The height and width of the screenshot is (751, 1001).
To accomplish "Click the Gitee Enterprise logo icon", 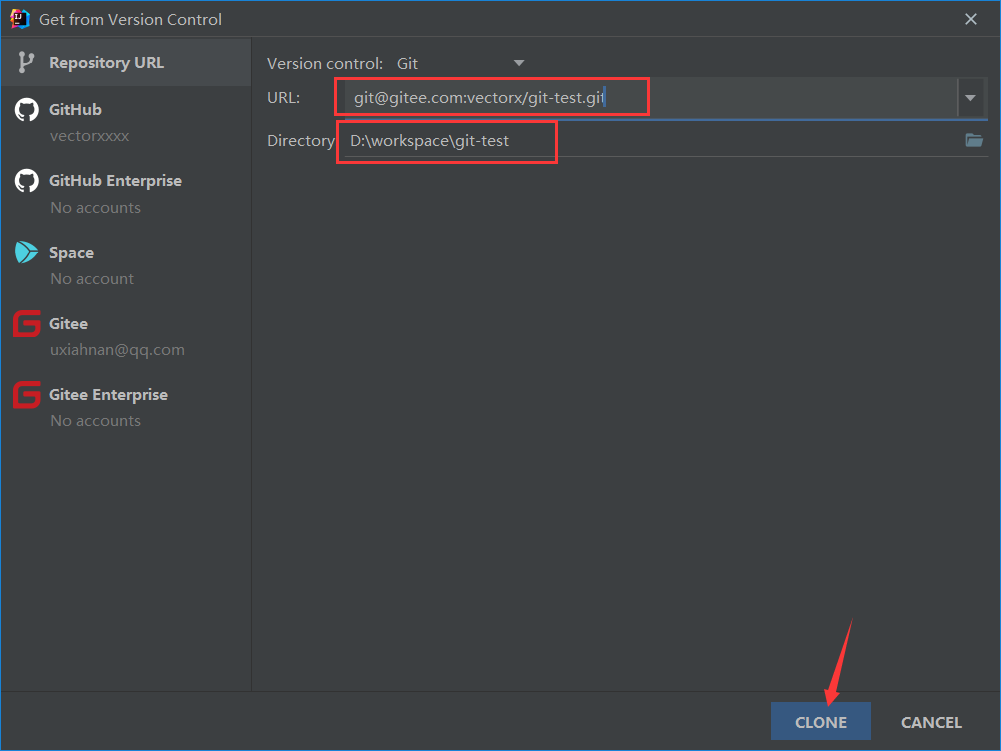I will (27, 395).
